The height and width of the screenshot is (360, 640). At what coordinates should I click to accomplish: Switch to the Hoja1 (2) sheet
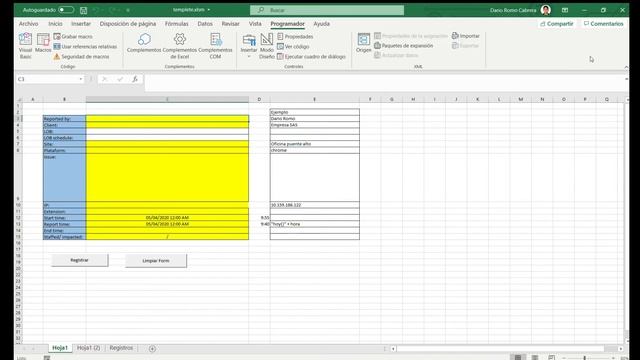tap(89, 348)
